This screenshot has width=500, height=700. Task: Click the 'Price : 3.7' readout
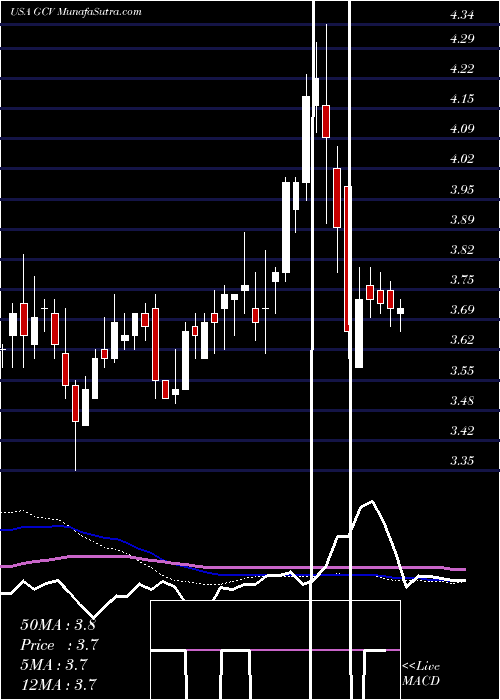(59, 645)
